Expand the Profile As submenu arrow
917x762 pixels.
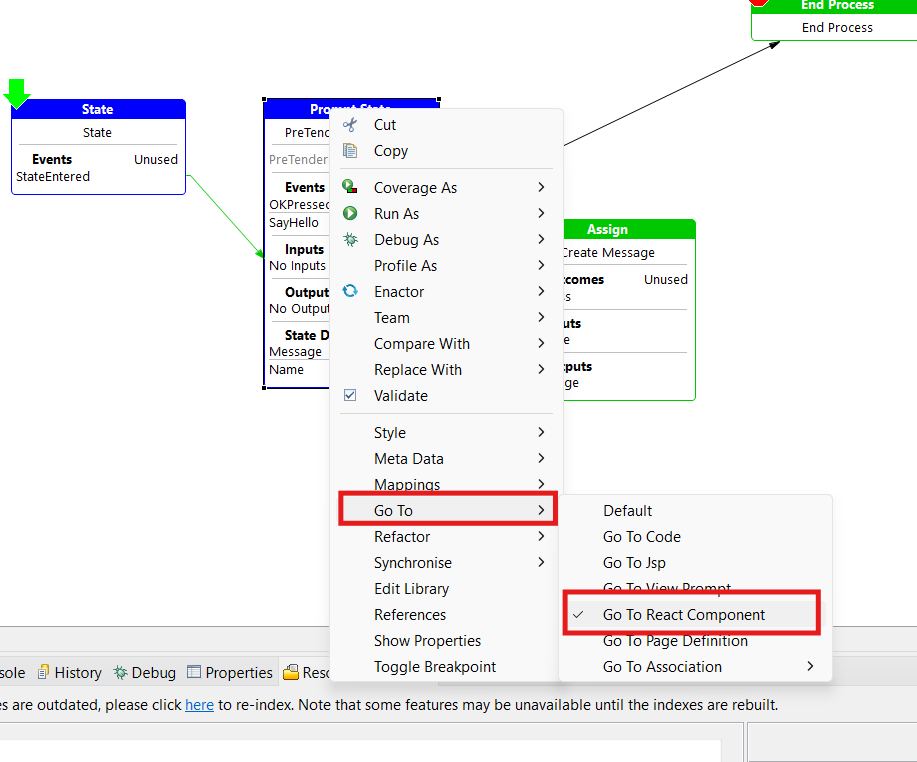[541, 266]
